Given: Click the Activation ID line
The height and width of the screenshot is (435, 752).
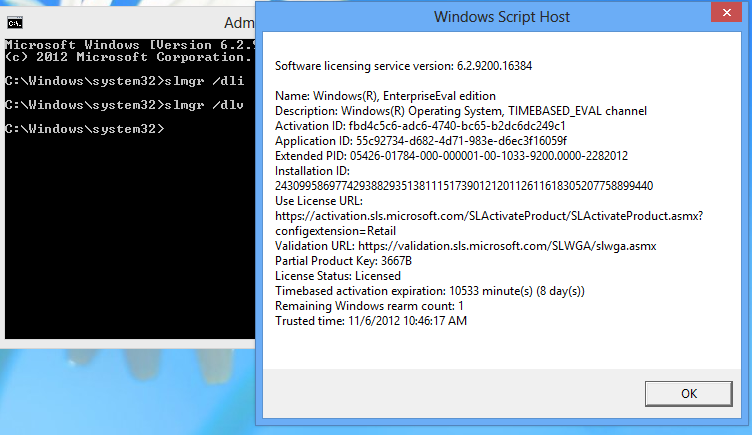Looking at the screenshot, I should point(420,126).
